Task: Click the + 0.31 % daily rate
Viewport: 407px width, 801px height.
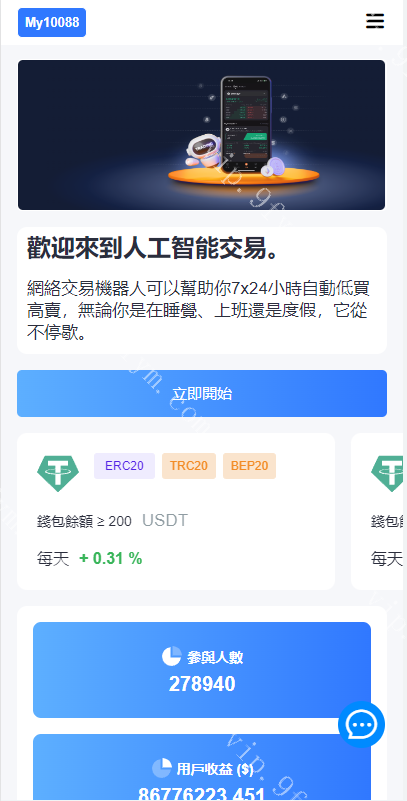Action: pyautogui.click(x=111, y=558)
